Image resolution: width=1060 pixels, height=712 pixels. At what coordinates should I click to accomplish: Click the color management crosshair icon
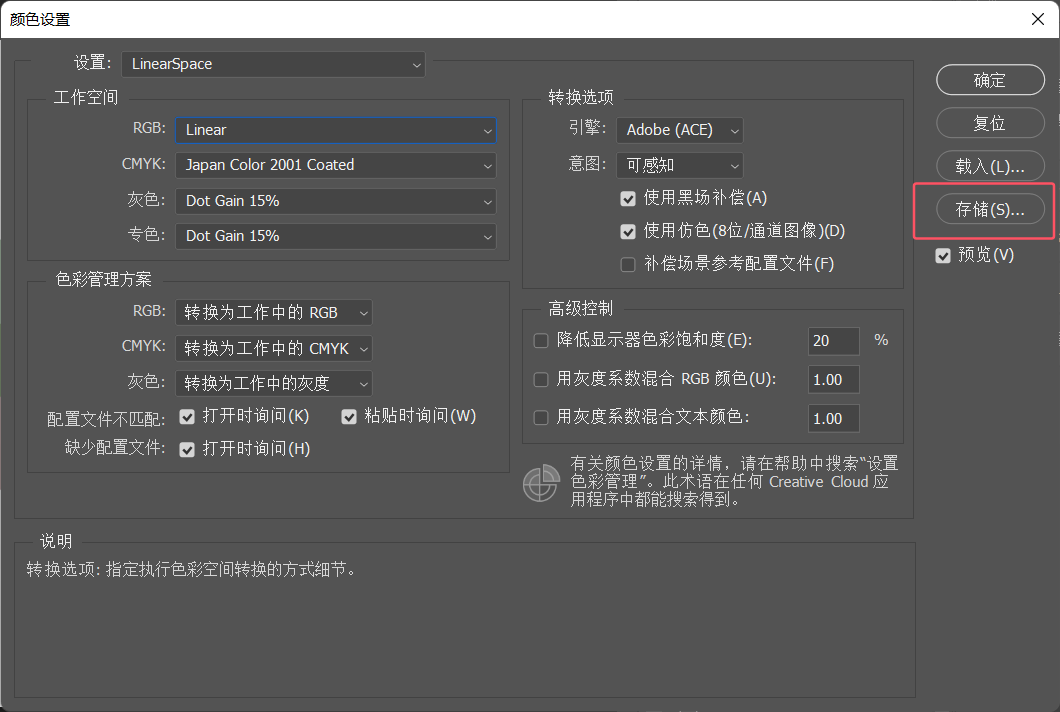(541, 483)
